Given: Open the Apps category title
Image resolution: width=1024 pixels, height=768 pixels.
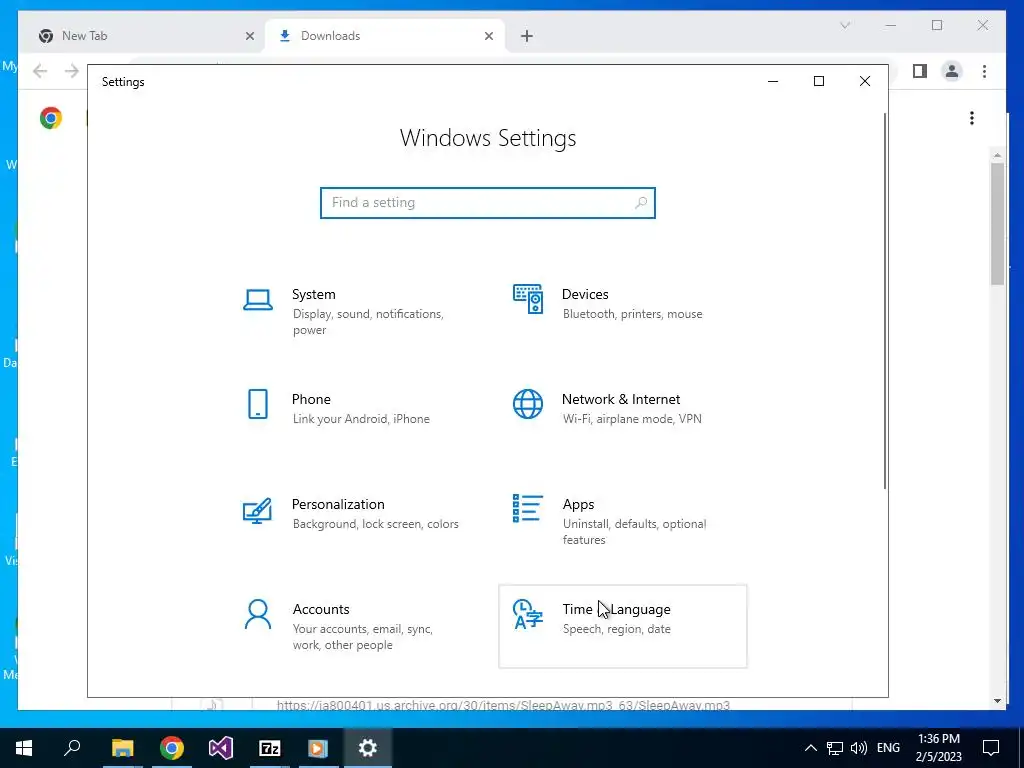Looking at the screenshot, I should 579,504.
